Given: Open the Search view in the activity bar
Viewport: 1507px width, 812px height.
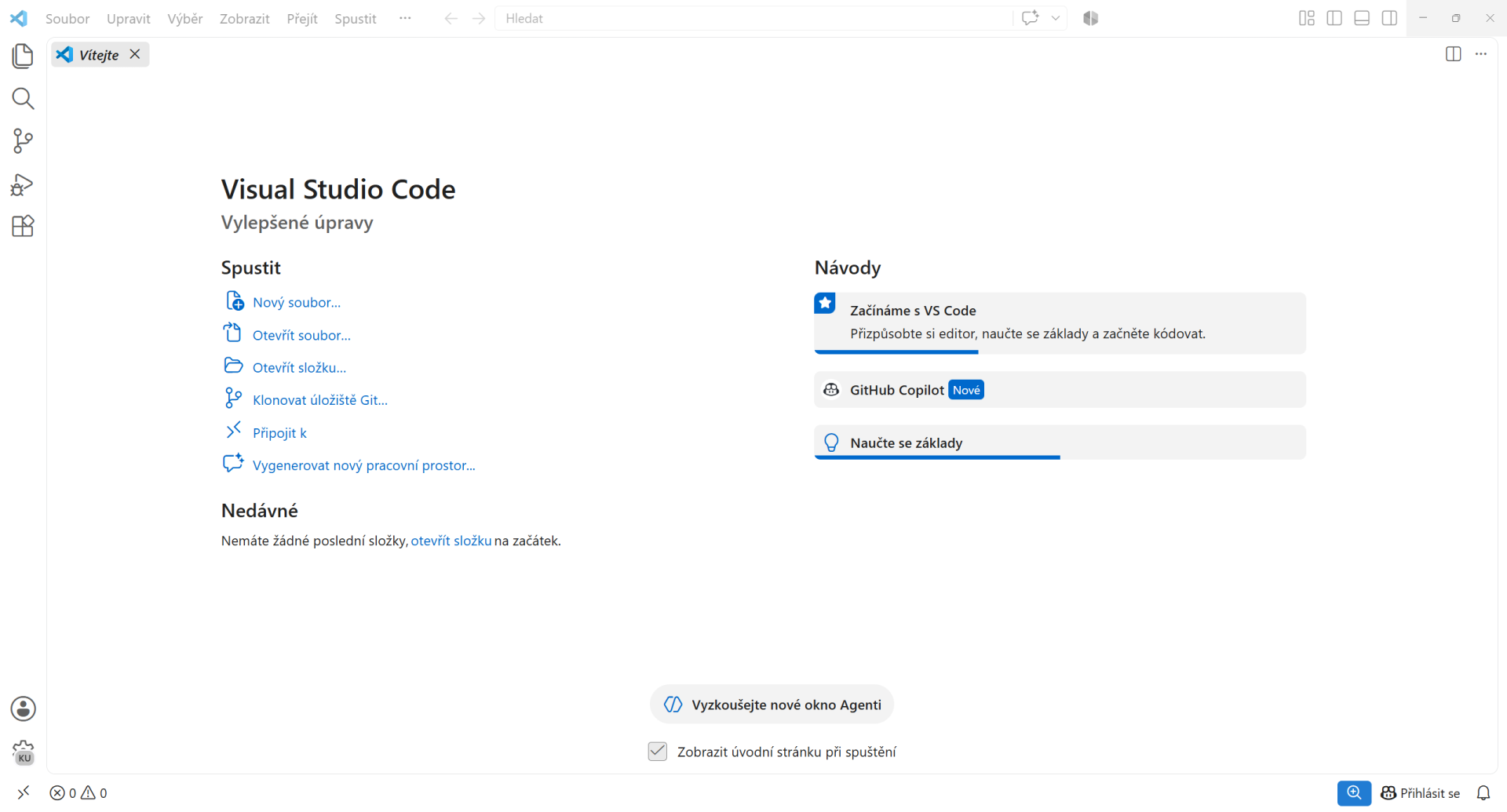Looking at the screenshot, I should [x=23, y=99].
